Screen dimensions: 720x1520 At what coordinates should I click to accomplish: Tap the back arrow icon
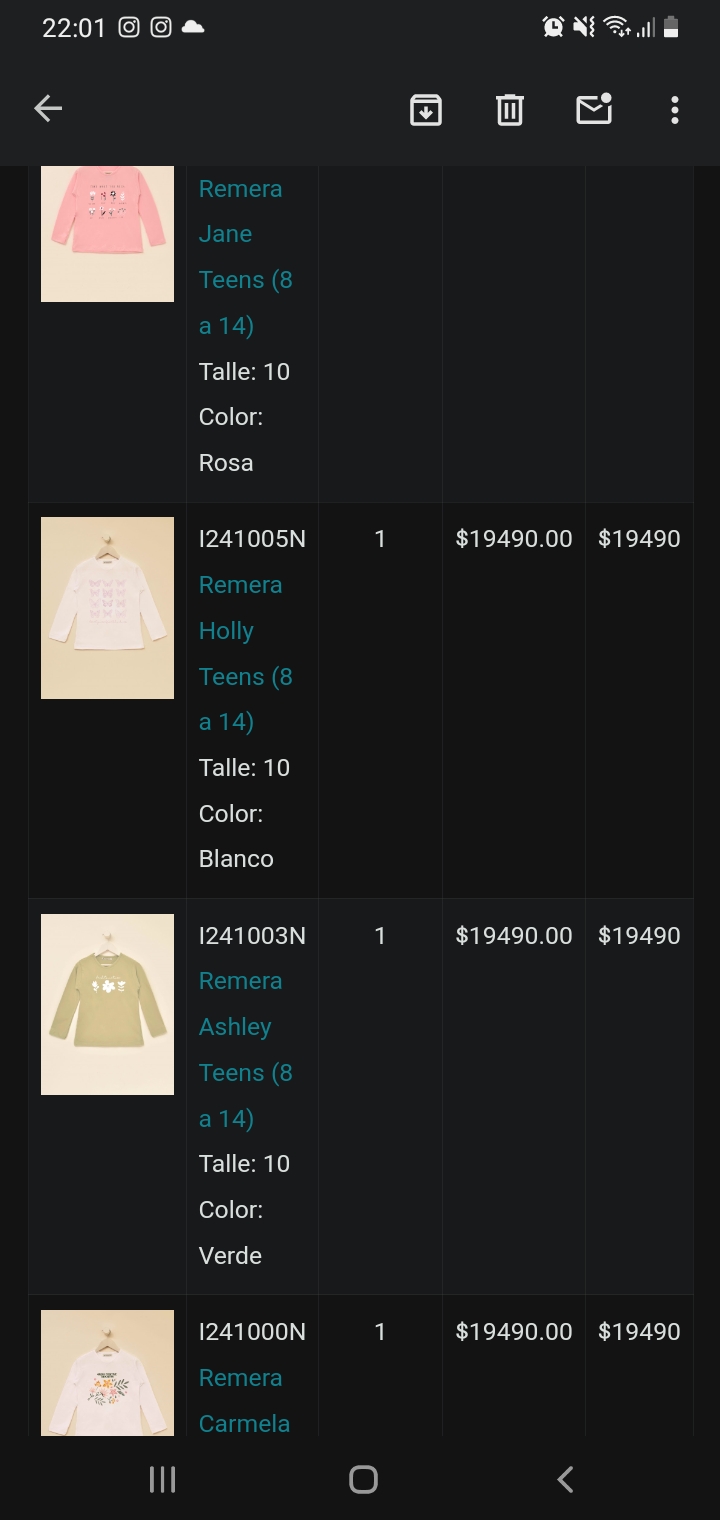click(x=48, y=109)
